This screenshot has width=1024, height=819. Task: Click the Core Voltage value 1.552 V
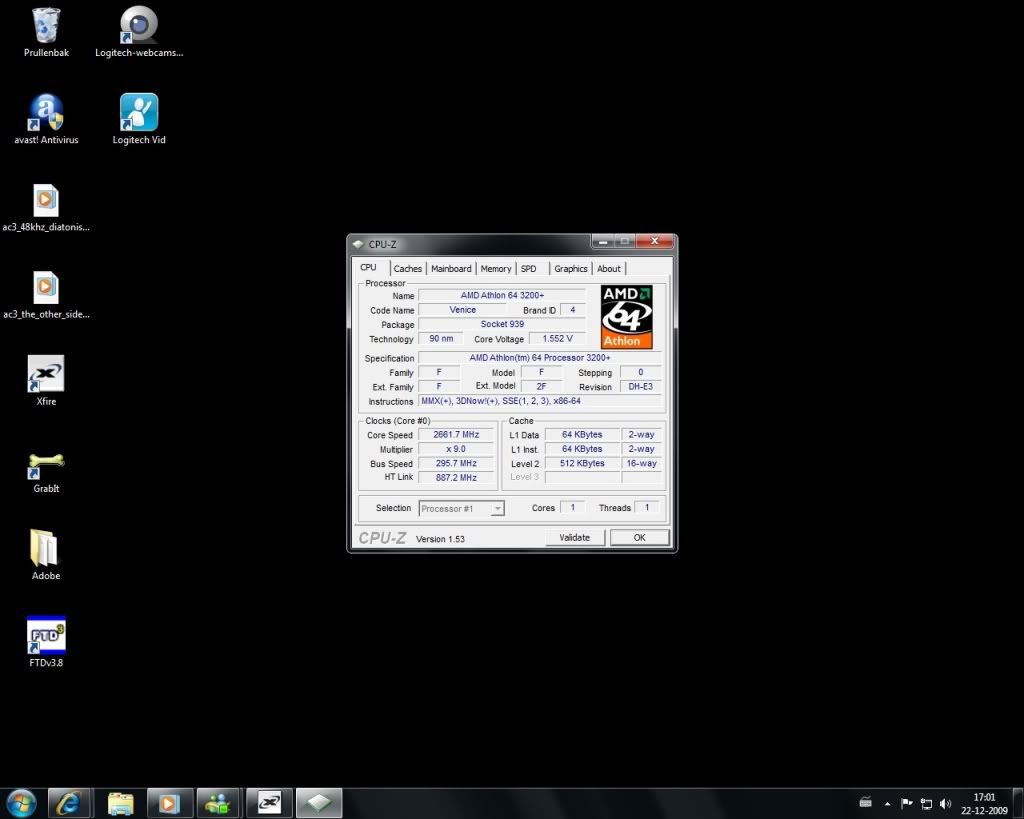(557, 338)
